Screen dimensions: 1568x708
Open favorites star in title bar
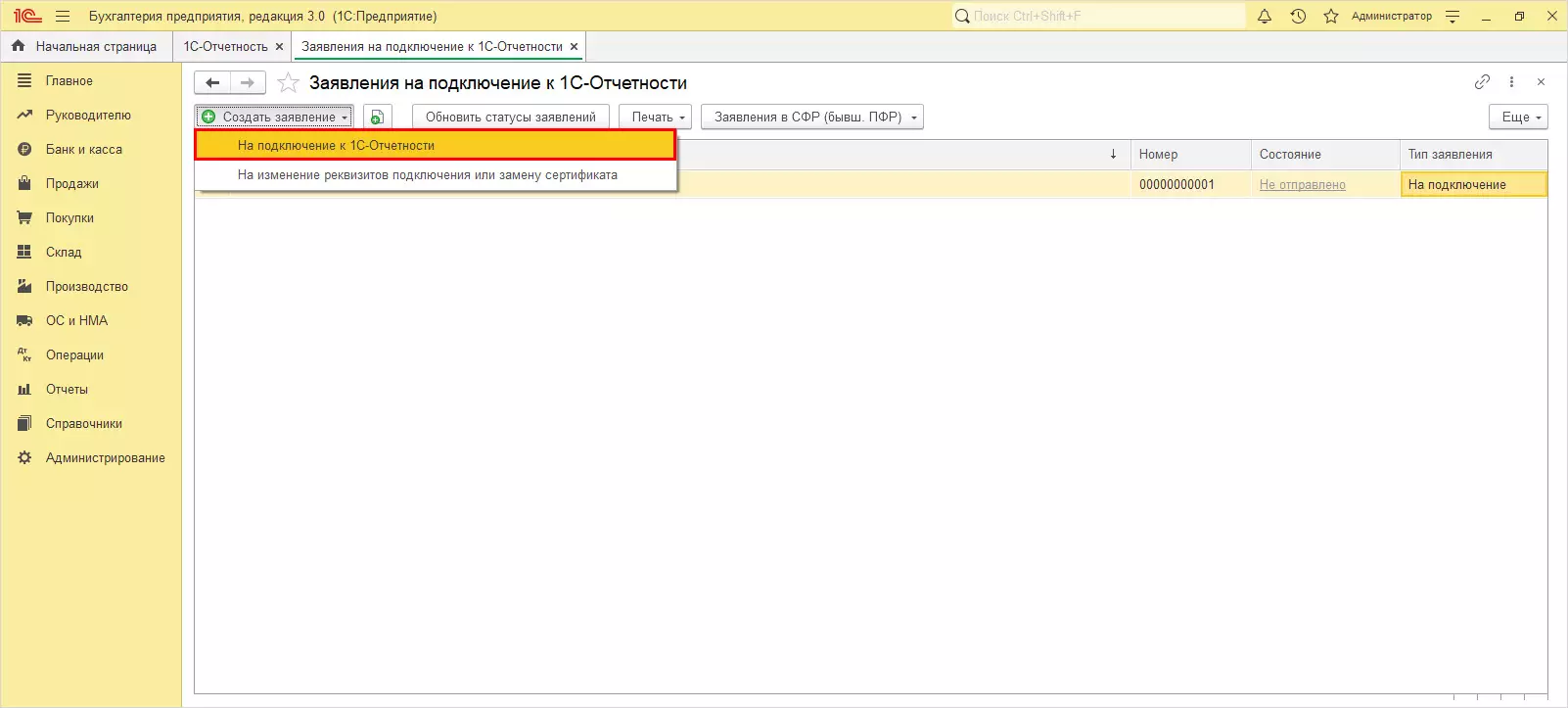point(1331,16)
